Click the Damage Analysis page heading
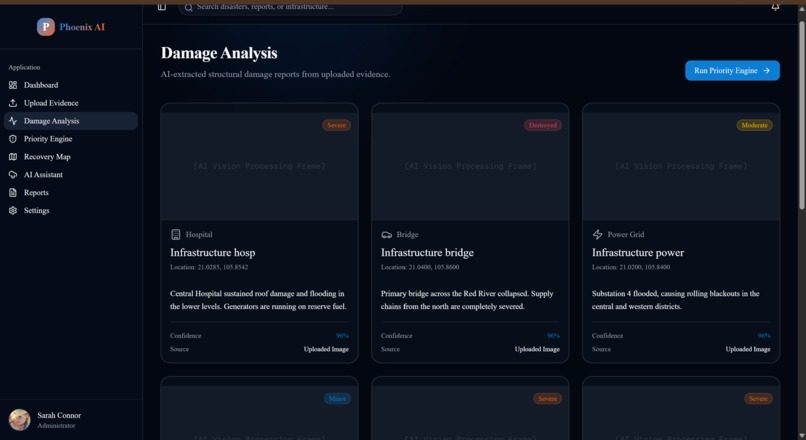 tap(219, 53)
